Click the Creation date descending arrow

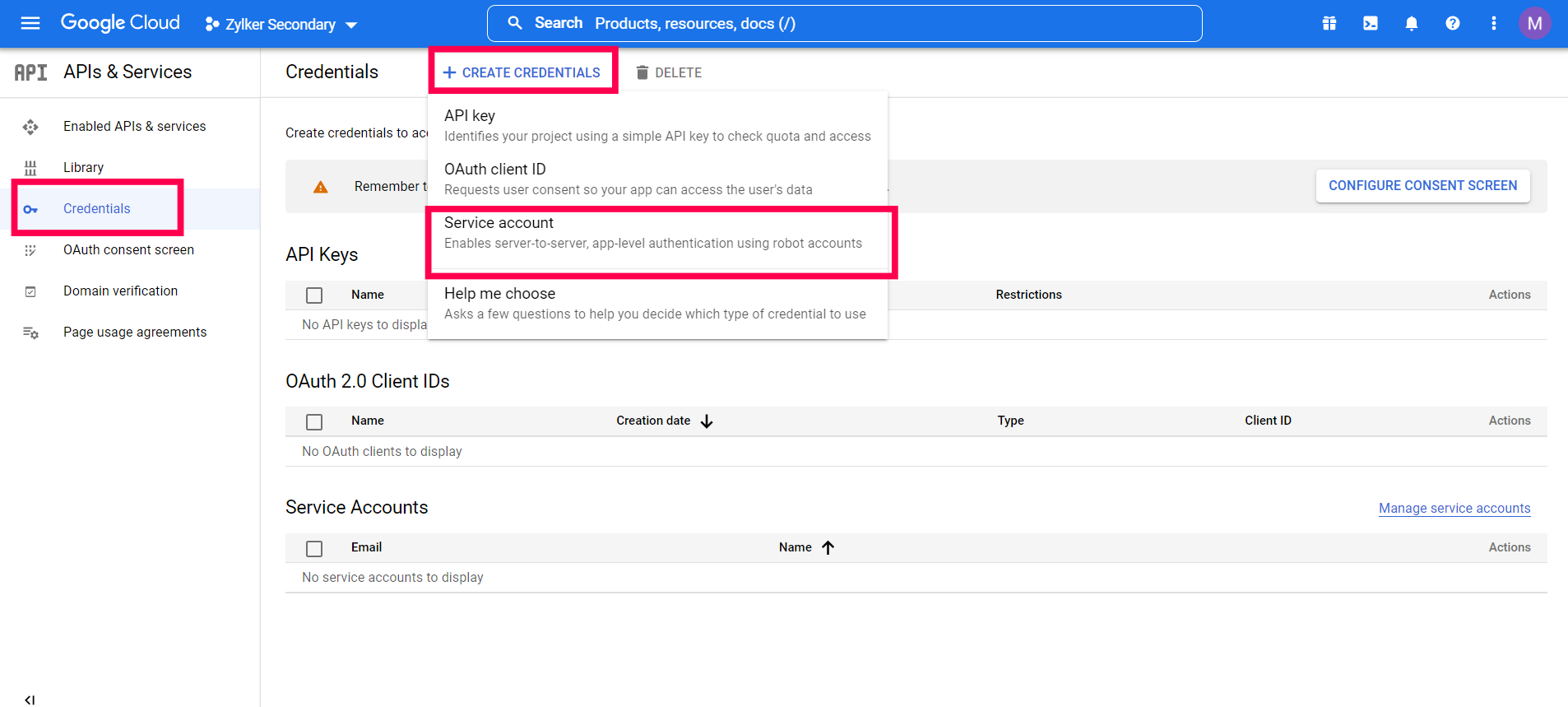click(x=707, y=421)
